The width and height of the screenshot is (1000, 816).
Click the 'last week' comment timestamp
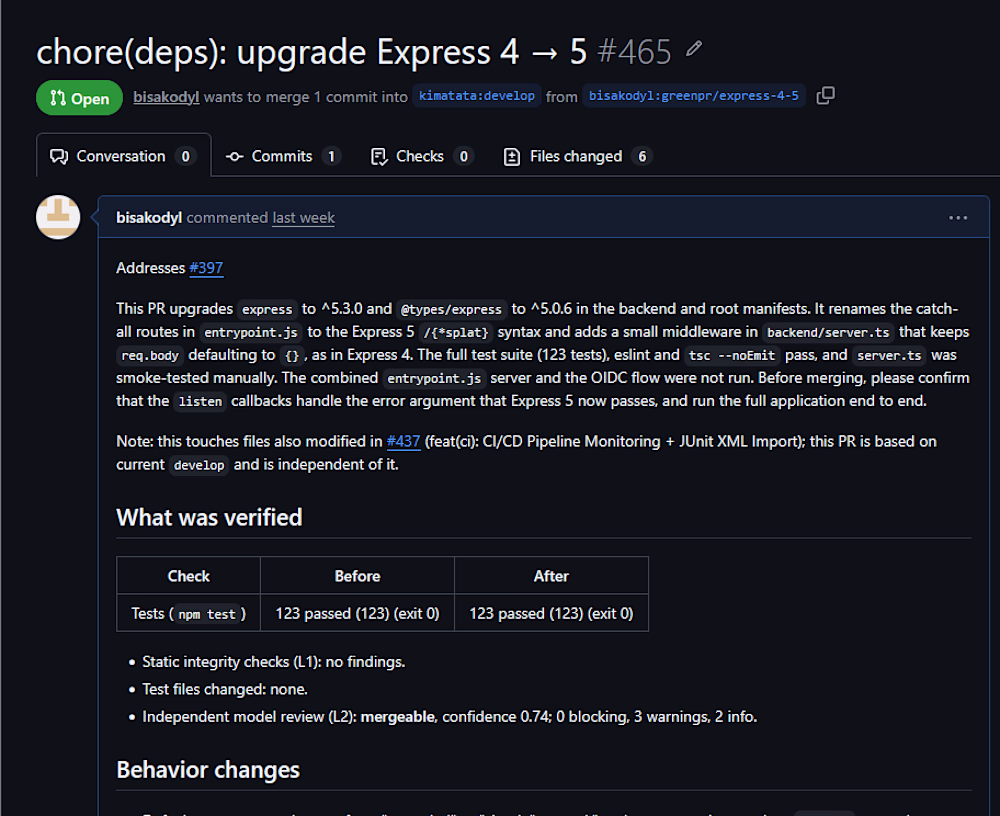pos(304,218)
